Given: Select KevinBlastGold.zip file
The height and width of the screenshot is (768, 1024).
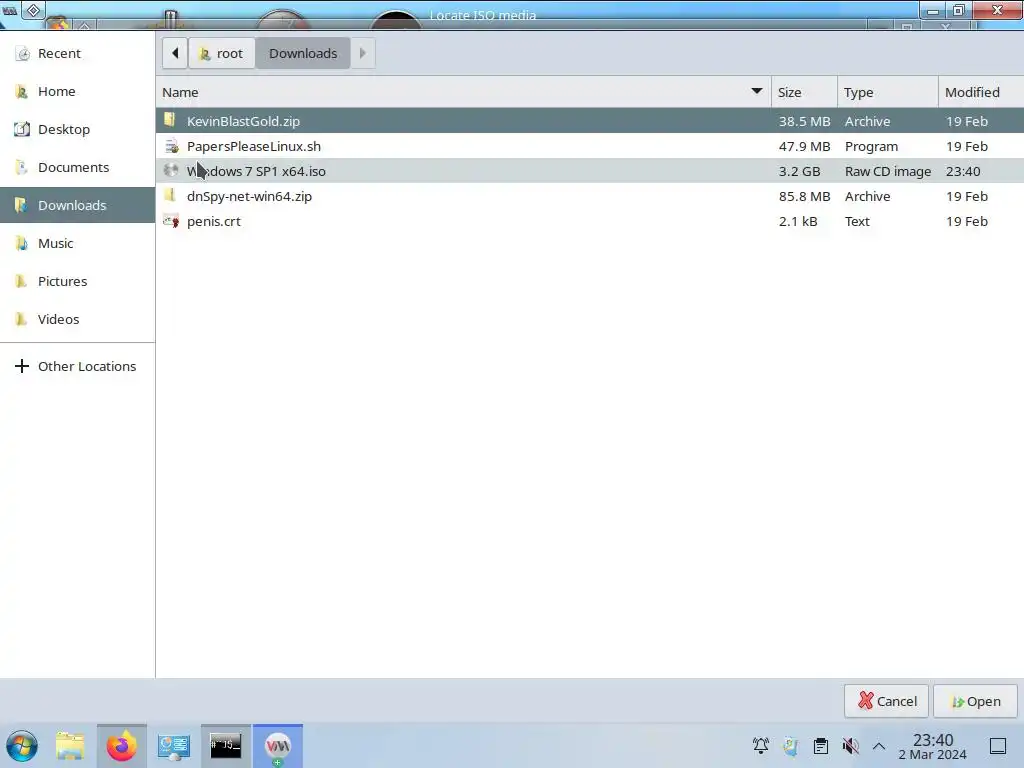Looking at the screenshot, I should (590, 121).
